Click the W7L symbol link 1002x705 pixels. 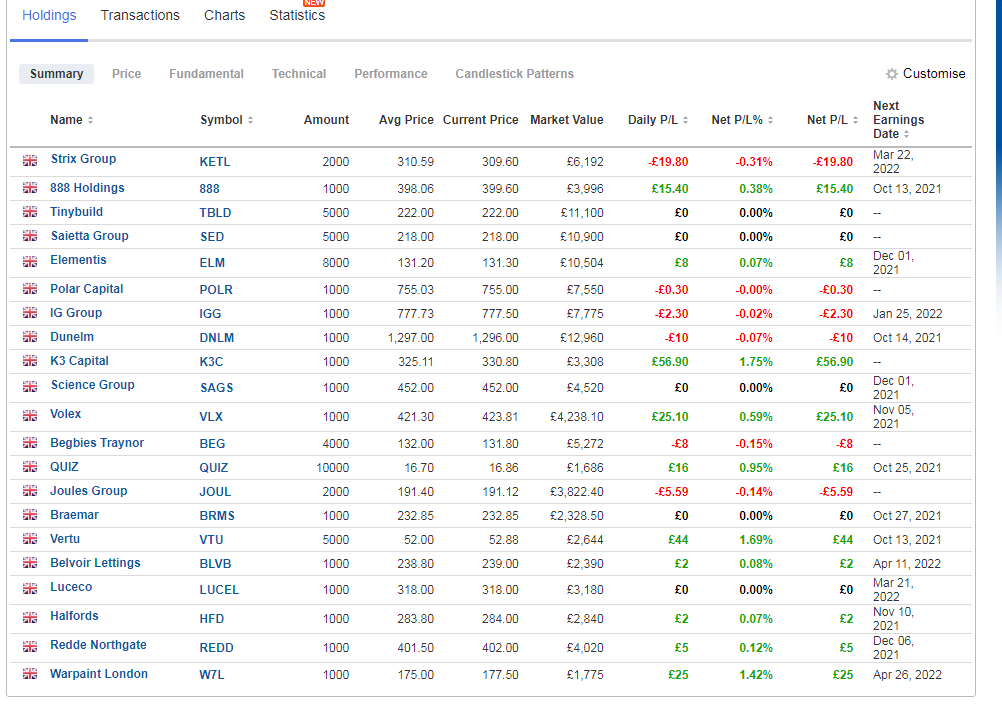[212, 675]
